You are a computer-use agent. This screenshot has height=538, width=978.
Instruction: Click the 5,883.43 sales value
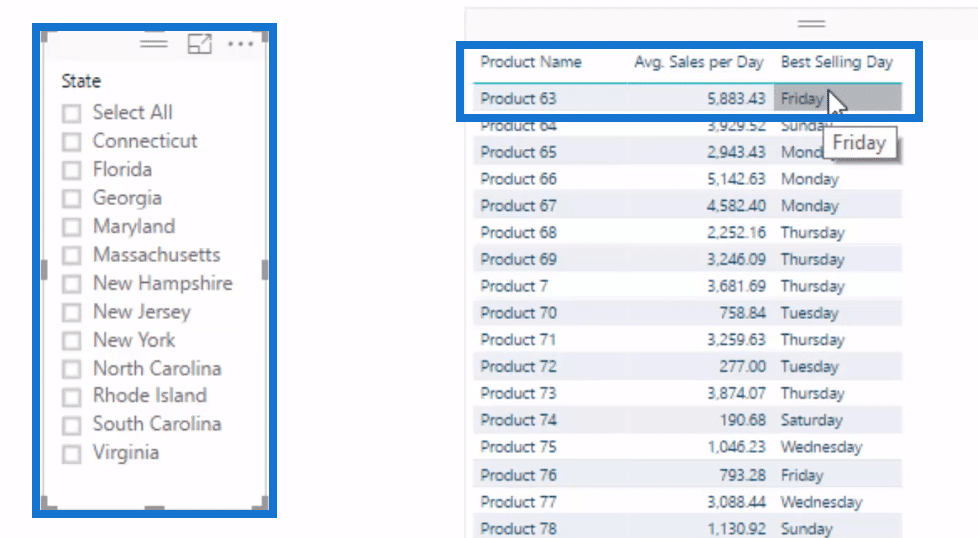(736, 98)
